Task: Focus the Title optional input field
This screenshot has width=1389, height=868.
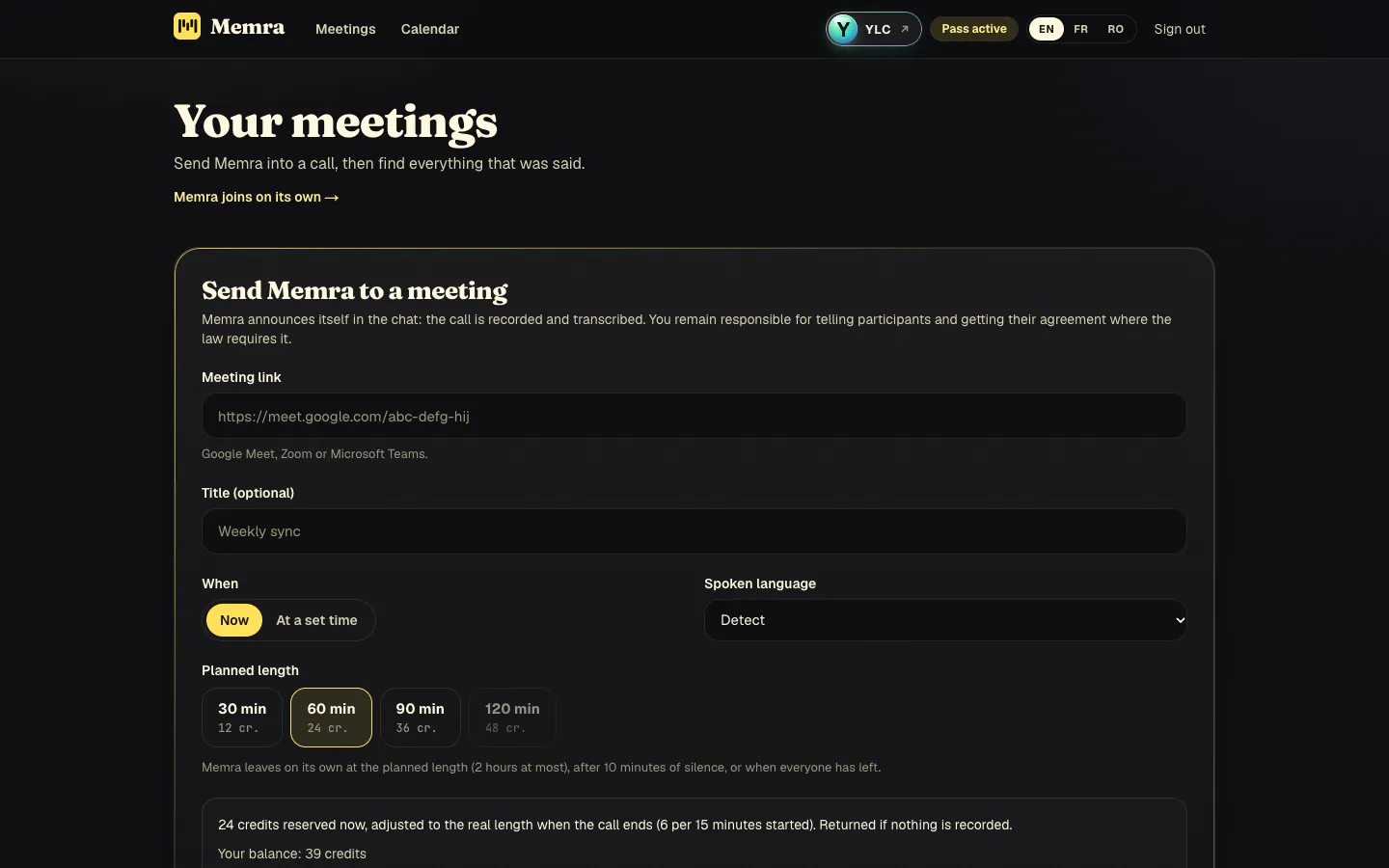Action: pyautogui.click(x=694, y=531)
